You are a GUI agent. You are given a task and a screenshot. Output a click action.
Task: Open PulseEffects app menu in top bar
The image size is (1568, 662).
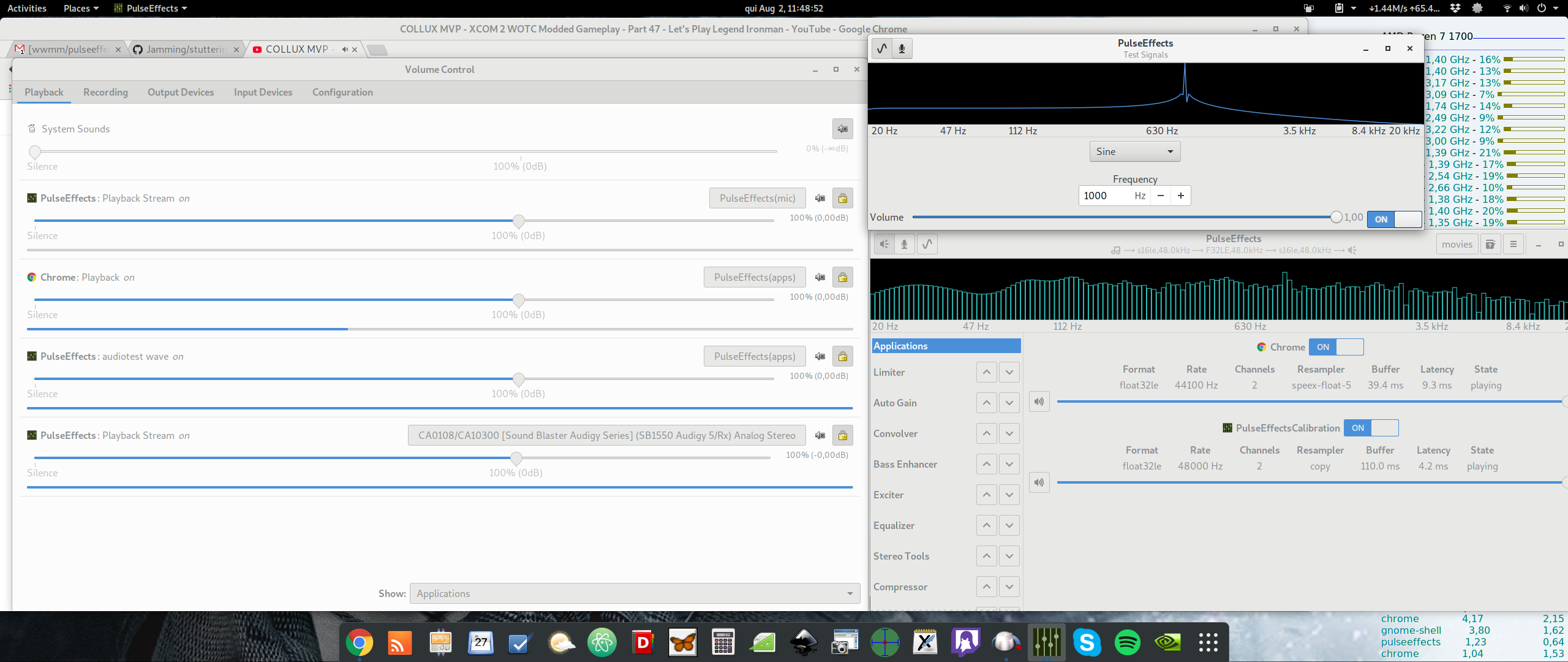tap(150, 8)
